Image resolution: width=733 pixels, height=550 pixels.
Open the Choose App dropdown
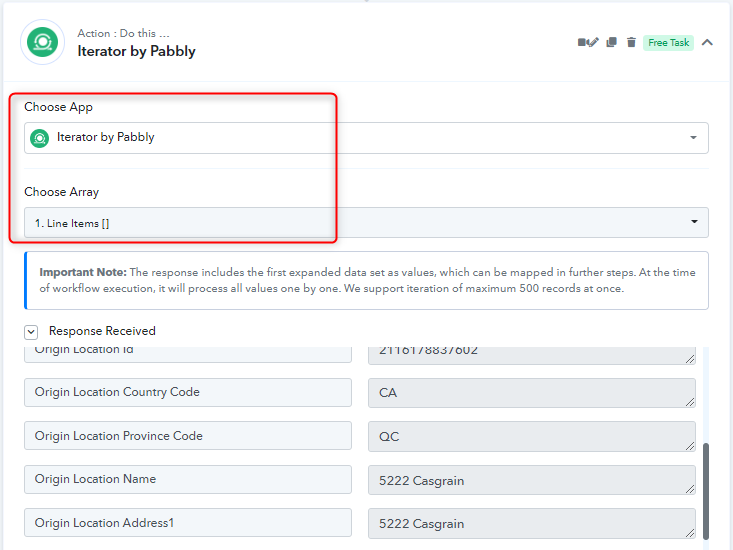tap(366, 138)
